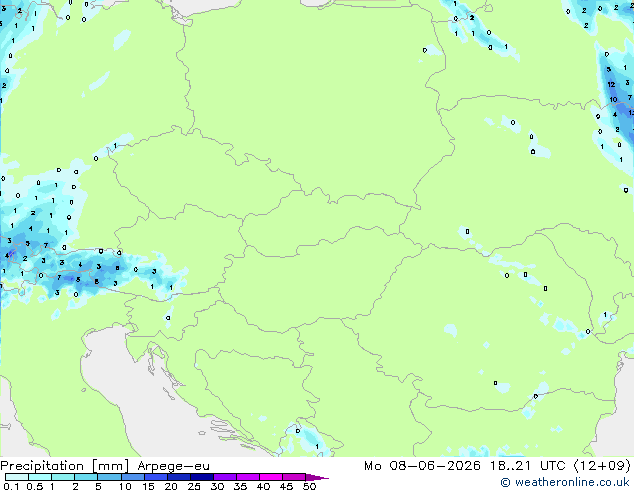Screen dimensions: 634x490
Task: Click the "Mo 08-06-2026" date label
Action: [x=422, y=466]
